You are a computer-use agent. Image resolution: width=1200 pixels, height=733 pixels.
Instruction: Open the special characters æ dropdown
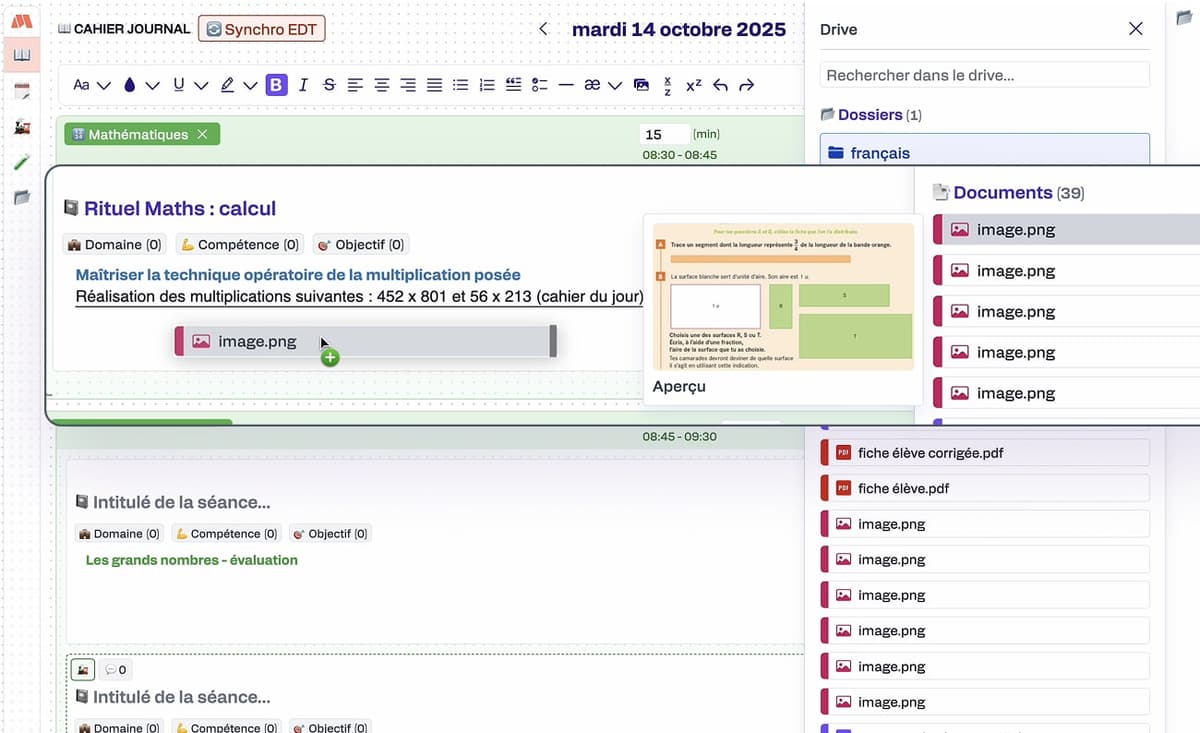click(x=614, y=85)
